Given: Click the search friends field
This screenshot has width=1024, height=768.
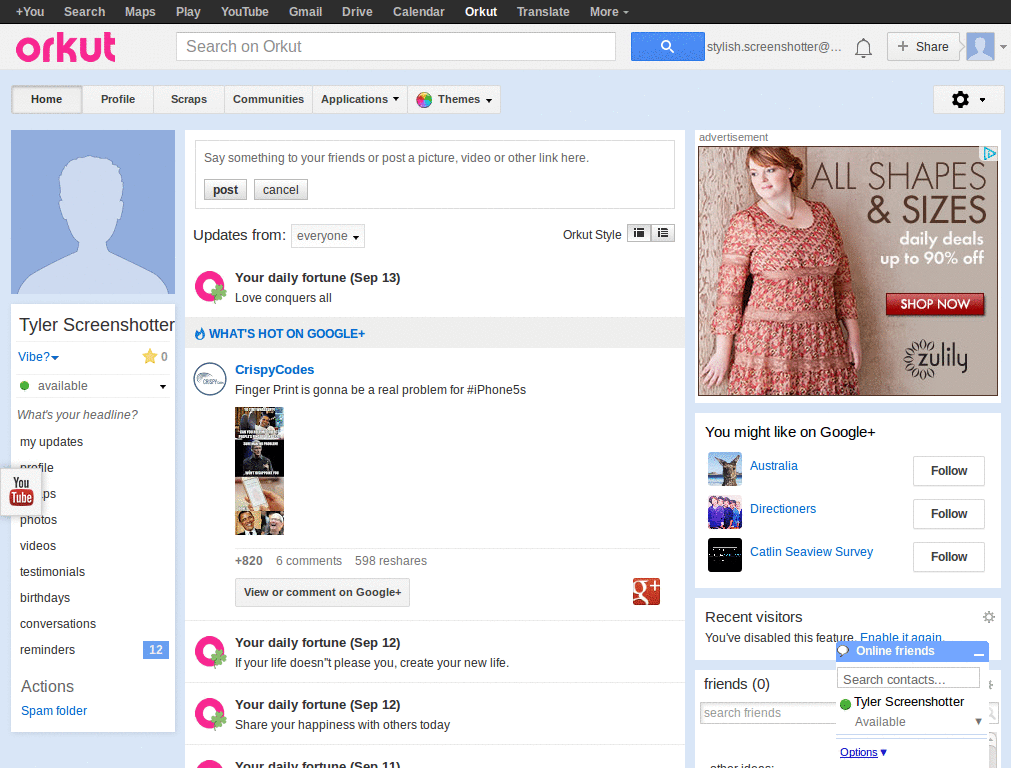Looking at the screenshot, I should tap(768, 712).
